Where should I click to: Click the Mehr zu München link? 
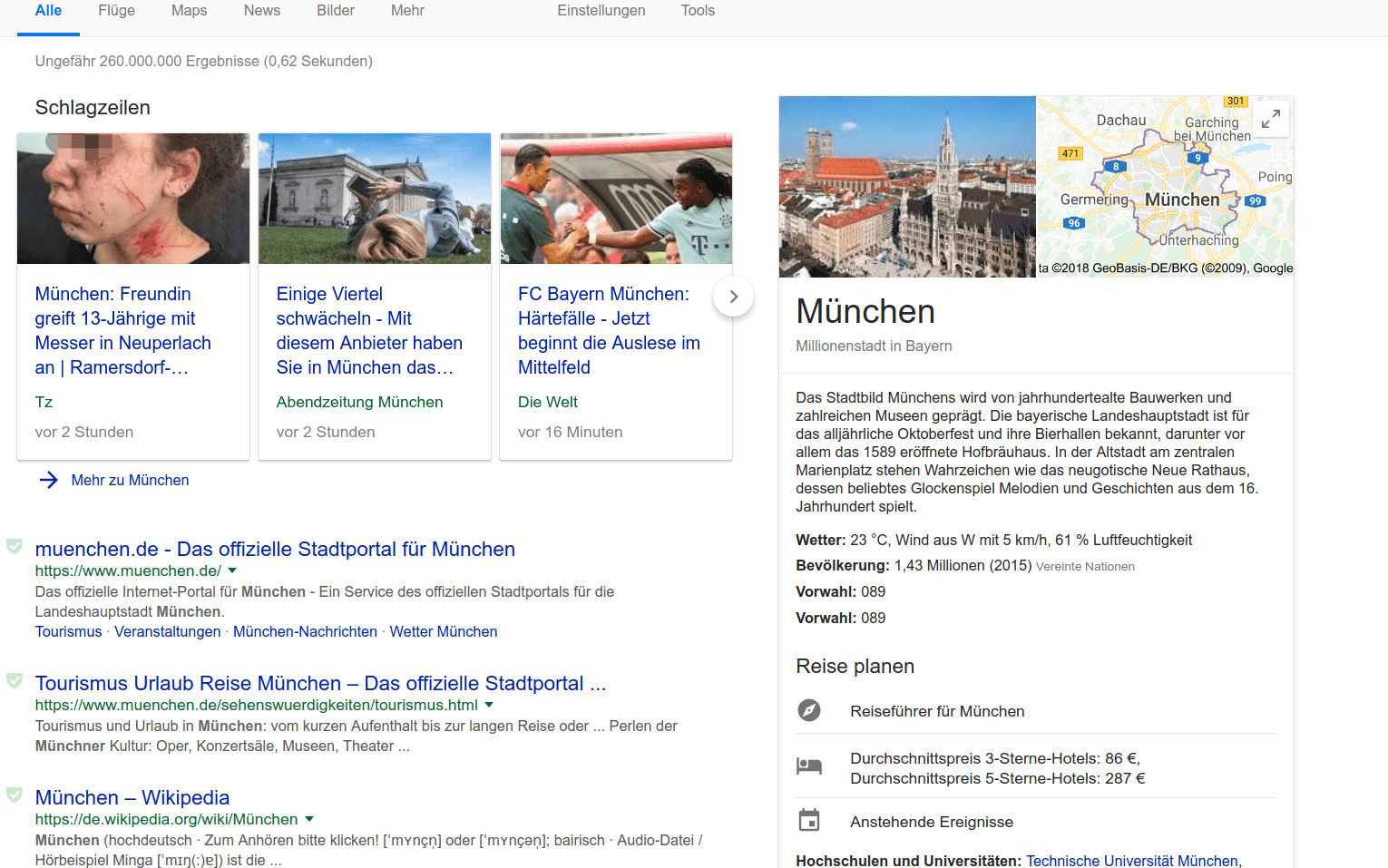(131, 480)
